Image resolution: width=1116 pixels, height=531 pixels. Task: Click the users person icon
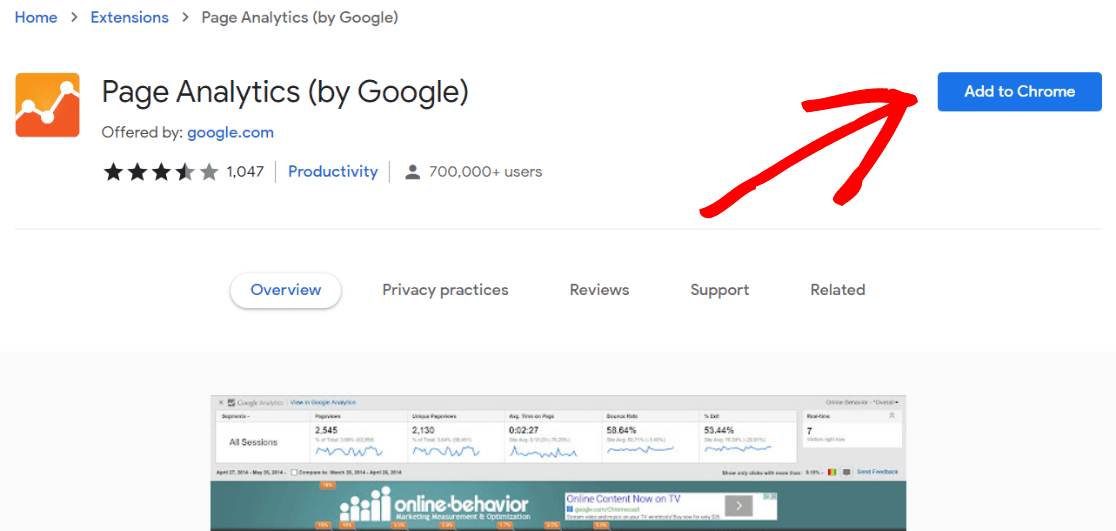coord(412,172)
